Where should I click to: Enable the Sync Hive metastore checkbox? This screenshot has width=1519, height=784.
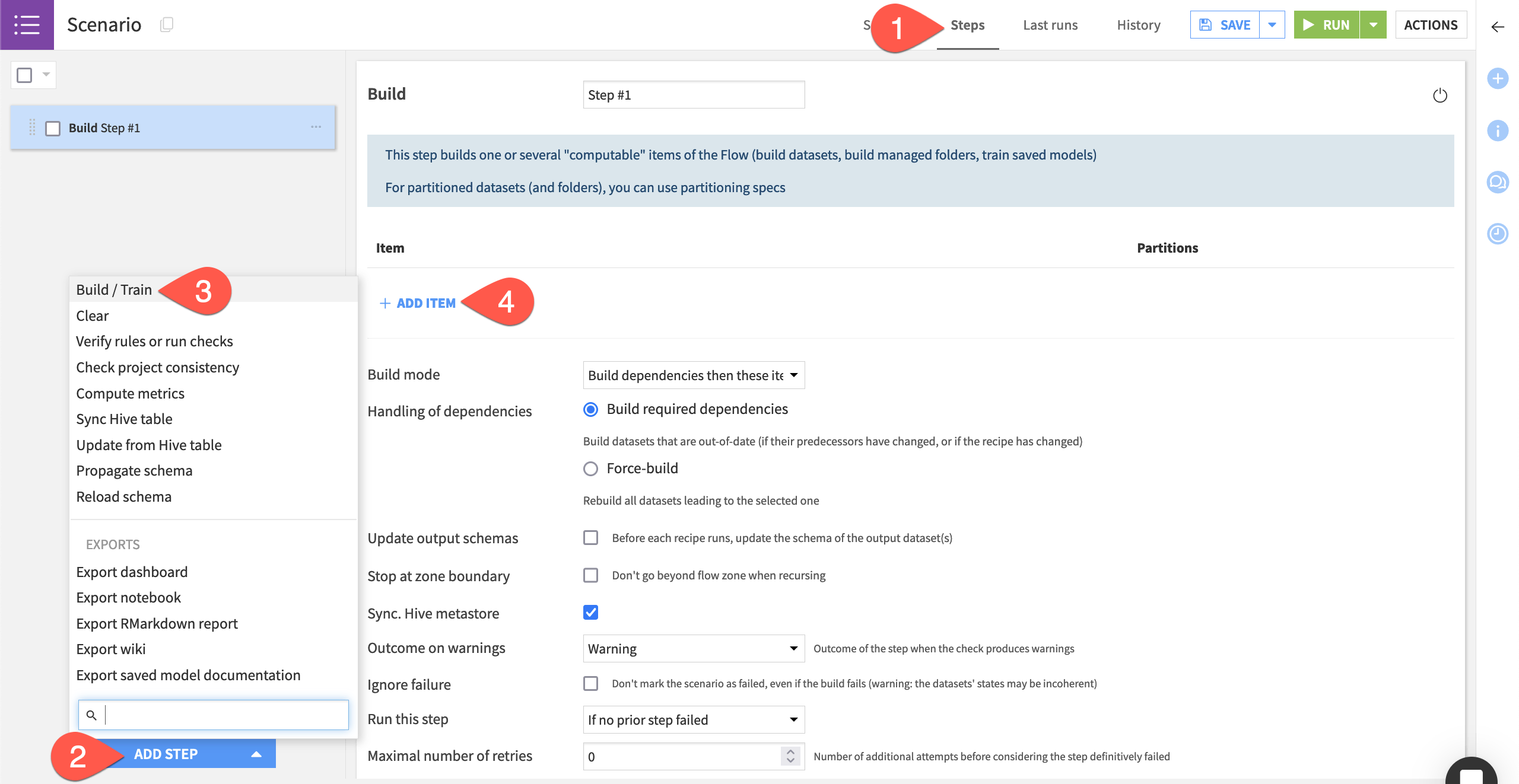pyautogui.click(x=590, y=612)
